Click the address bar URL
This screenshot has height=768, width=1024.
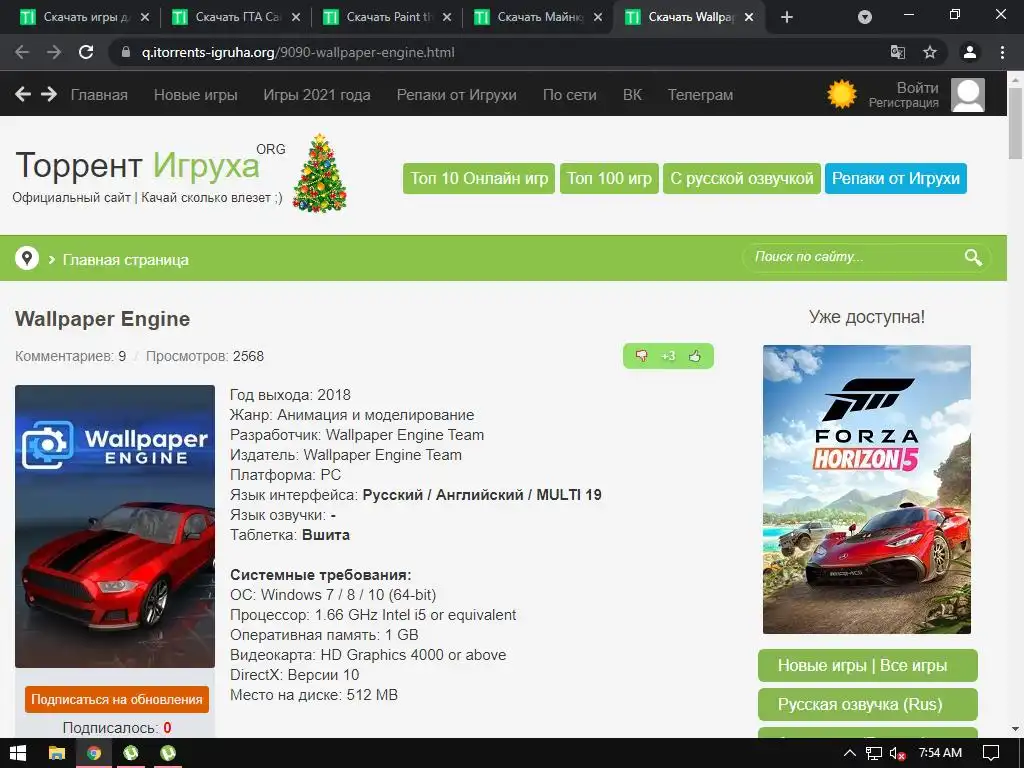point(298,52)
